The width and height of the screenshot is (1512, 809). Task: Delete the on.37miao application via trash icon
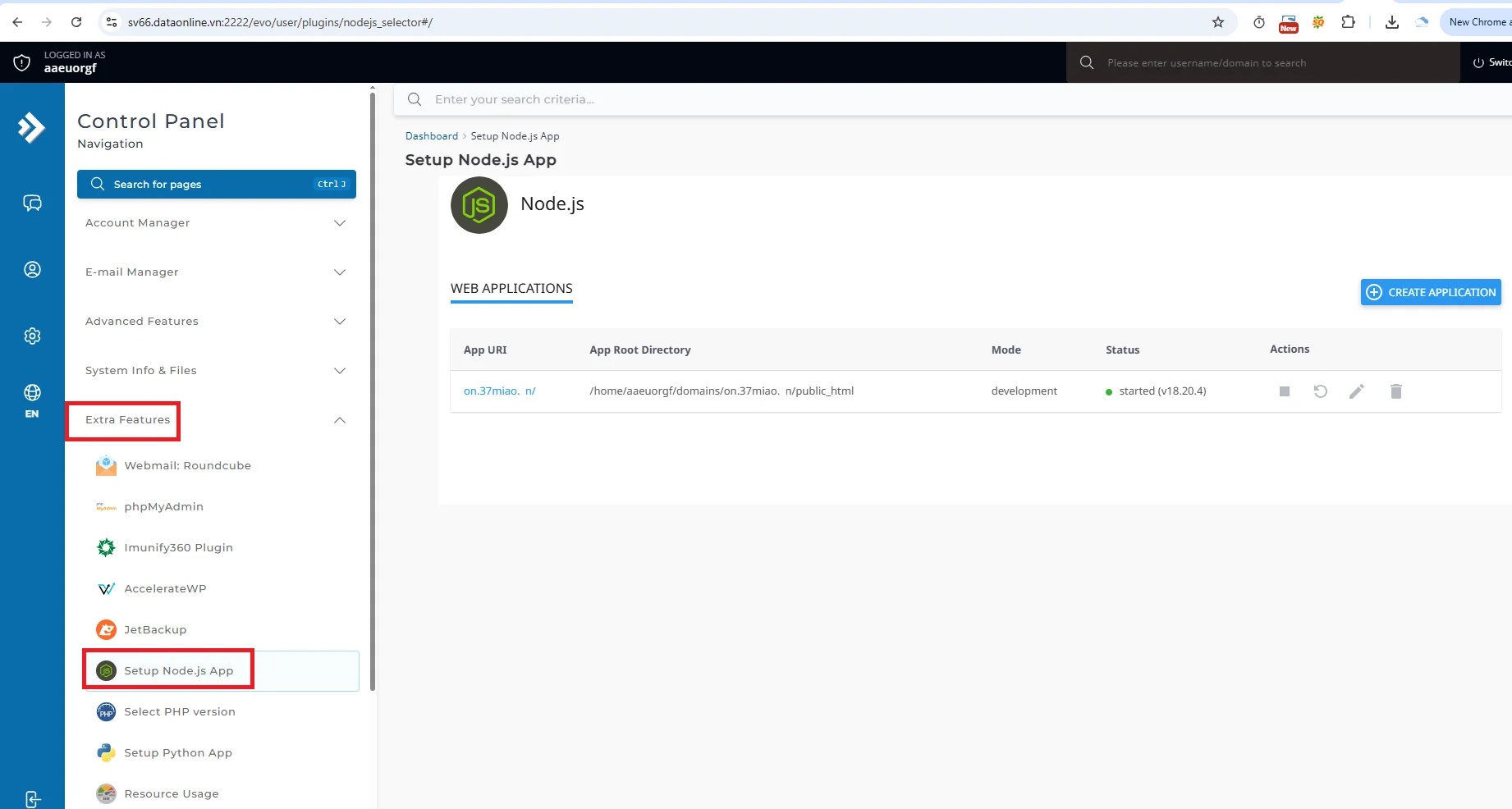(1396, 391)
